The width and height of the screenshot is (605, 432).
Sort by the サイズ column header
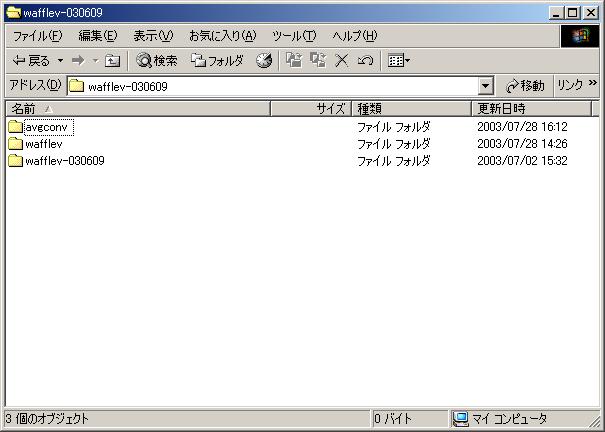tap(311, 109)
